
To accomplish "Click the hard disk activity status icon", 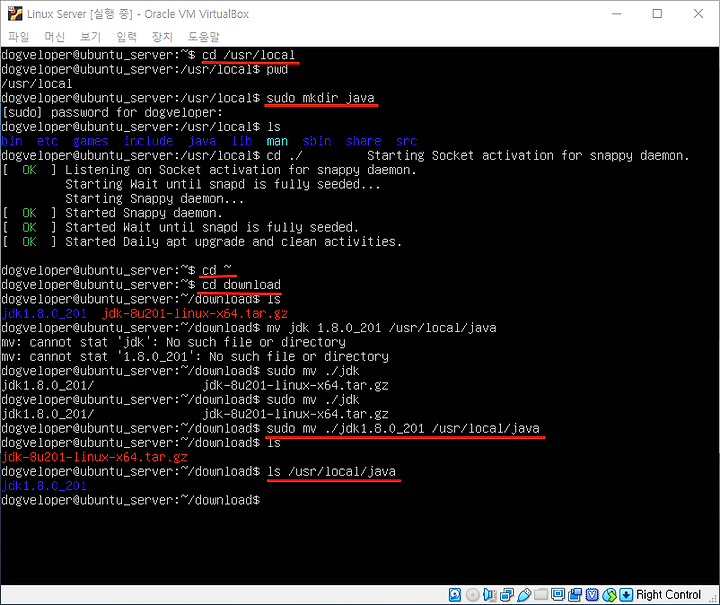I will [x=455, y=595].
